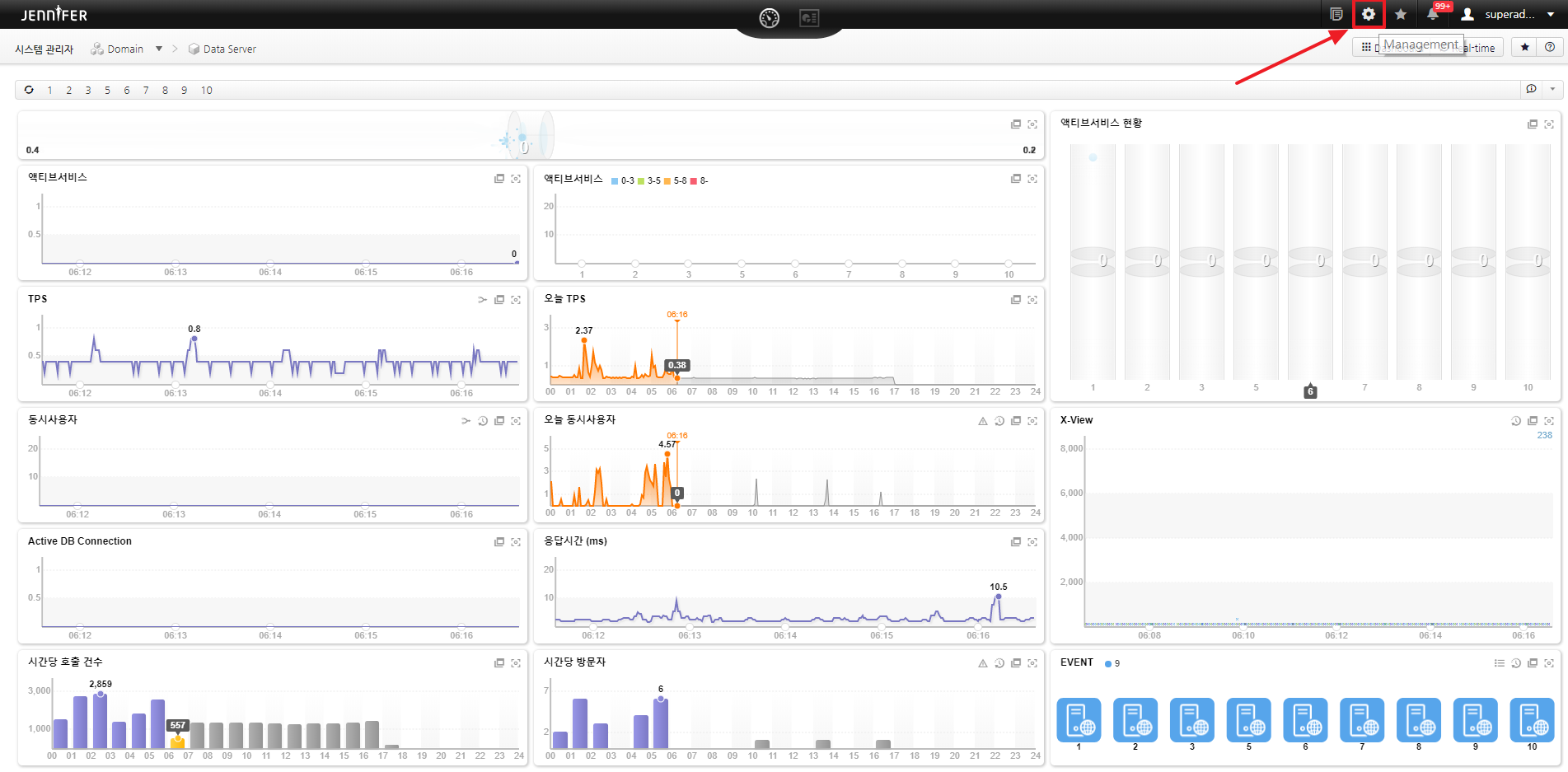Click the refresh icon beside the instance numbers

point(29,90)
